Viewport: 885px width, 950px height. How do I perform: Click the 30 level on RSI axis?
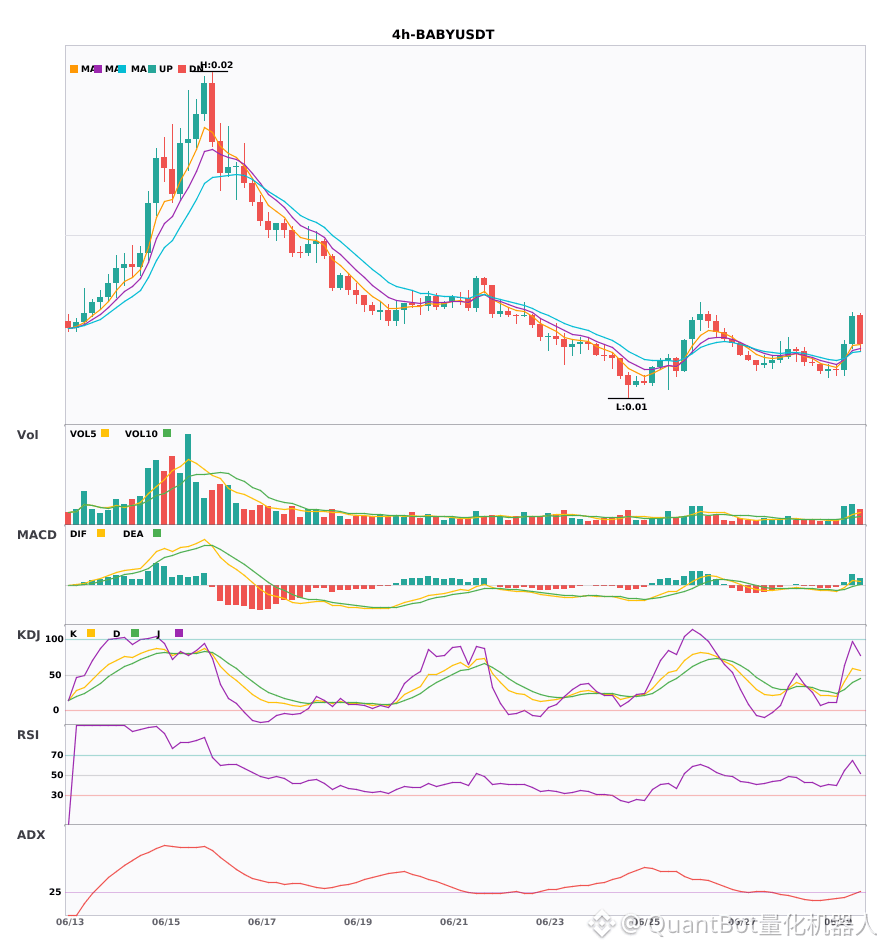coord(57,795)
